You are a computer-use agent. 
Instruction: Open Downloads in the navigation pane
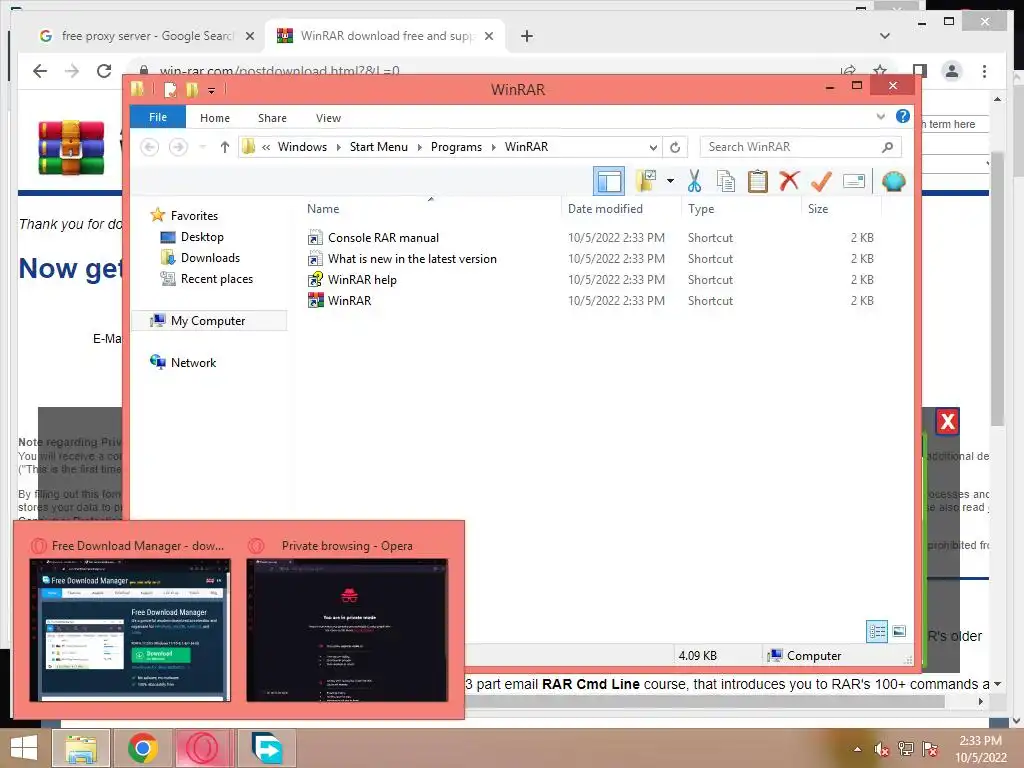[x=210, y=258]
